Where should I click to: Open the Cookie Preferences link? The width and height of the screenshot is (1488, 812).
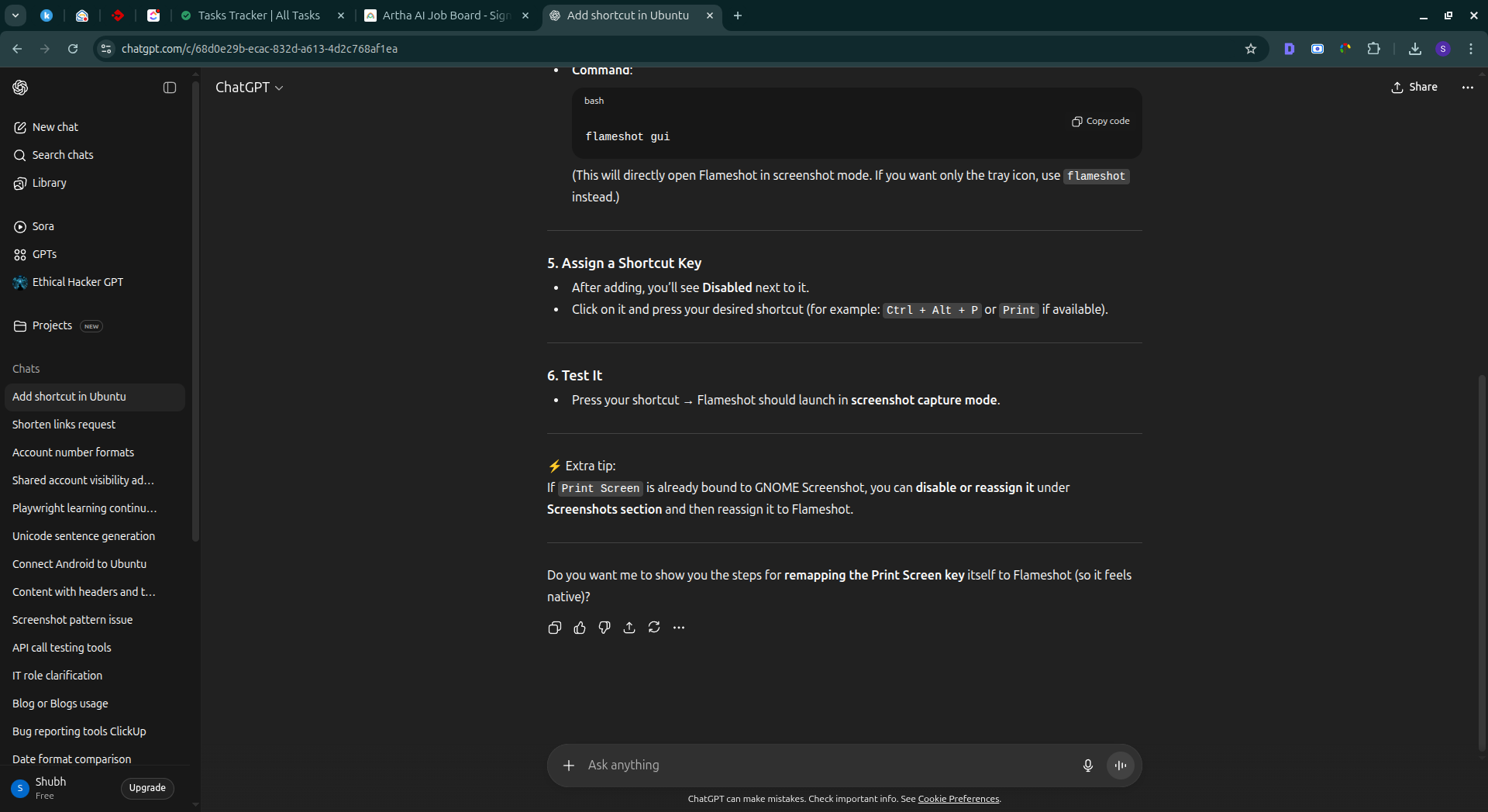tap(958, 799)
